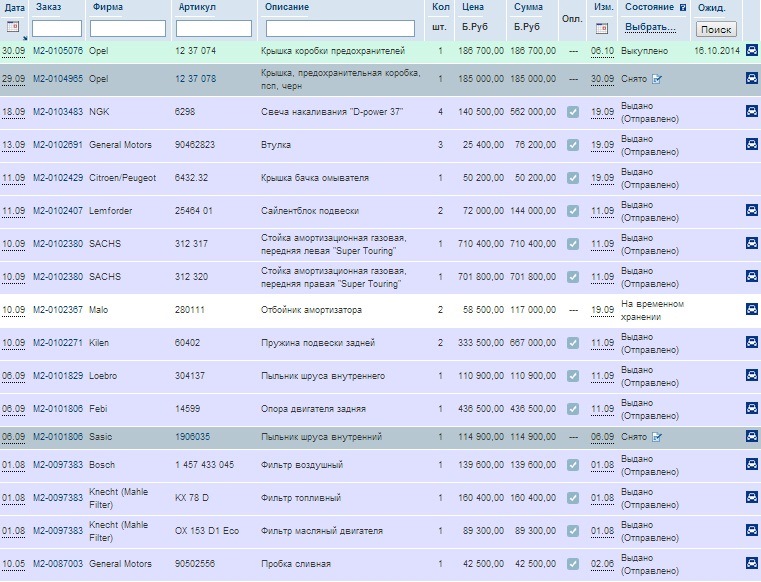Click car icon in SACHS 312 317 row

pyautogui.click(x=751, y=244)
